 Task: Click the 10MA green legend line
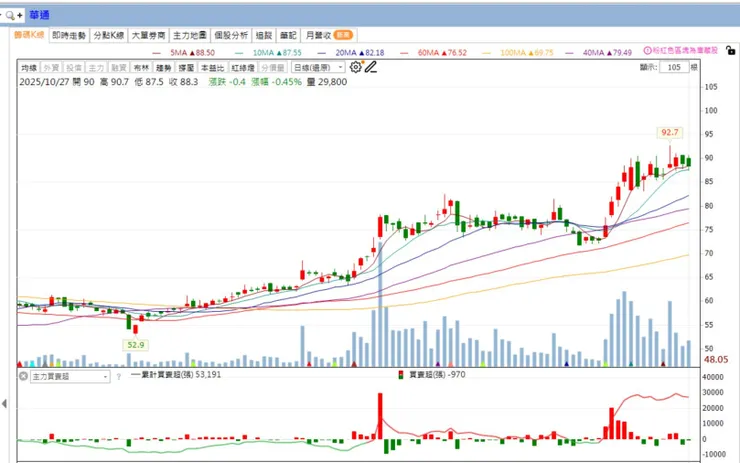pyautogui.click(x=239, y=53)
